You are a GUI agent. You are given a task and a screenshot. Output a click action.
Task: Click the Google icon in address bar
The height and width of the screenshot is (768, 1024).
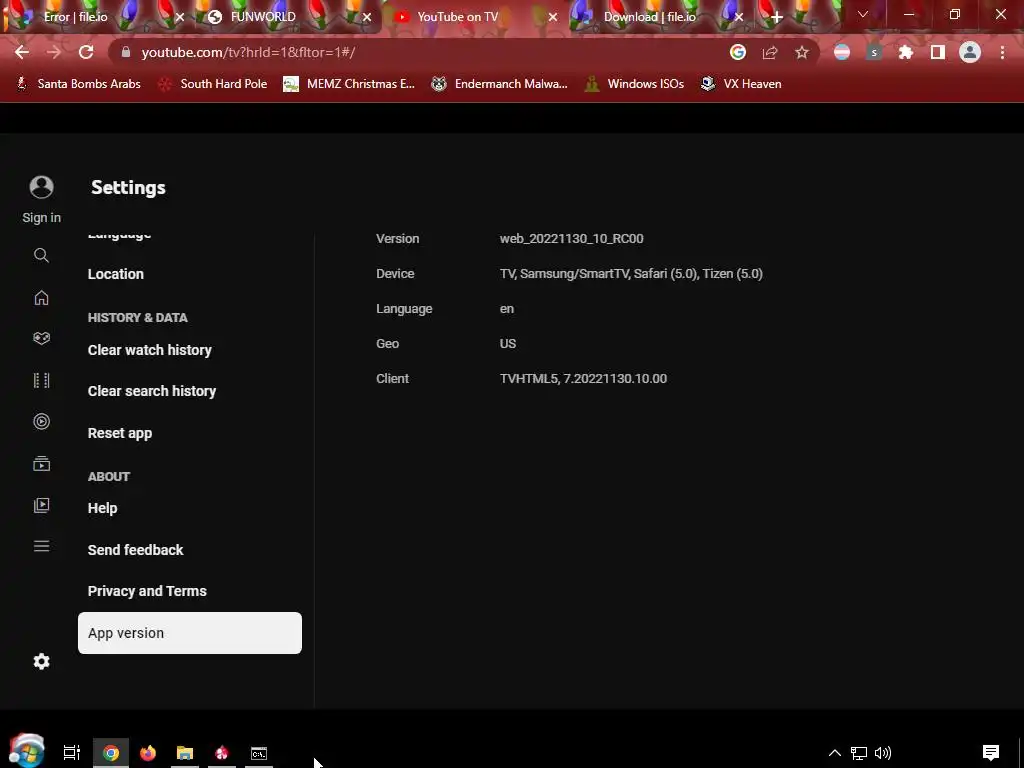(x=738, y=52)
